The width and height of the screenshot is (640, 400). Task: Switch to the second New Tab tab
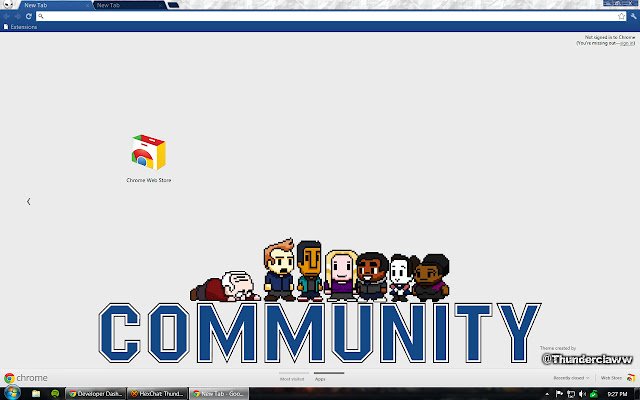point(129,5)
